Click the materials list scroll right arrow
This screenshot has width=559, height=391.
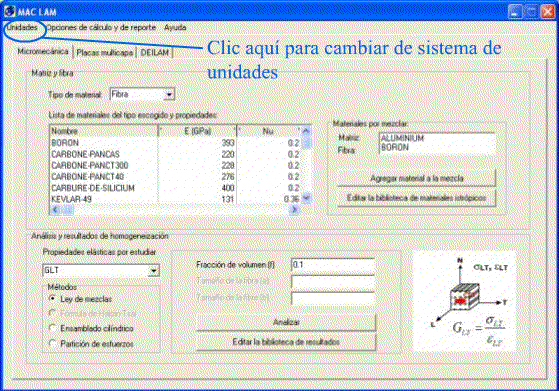tap(294, 210)
